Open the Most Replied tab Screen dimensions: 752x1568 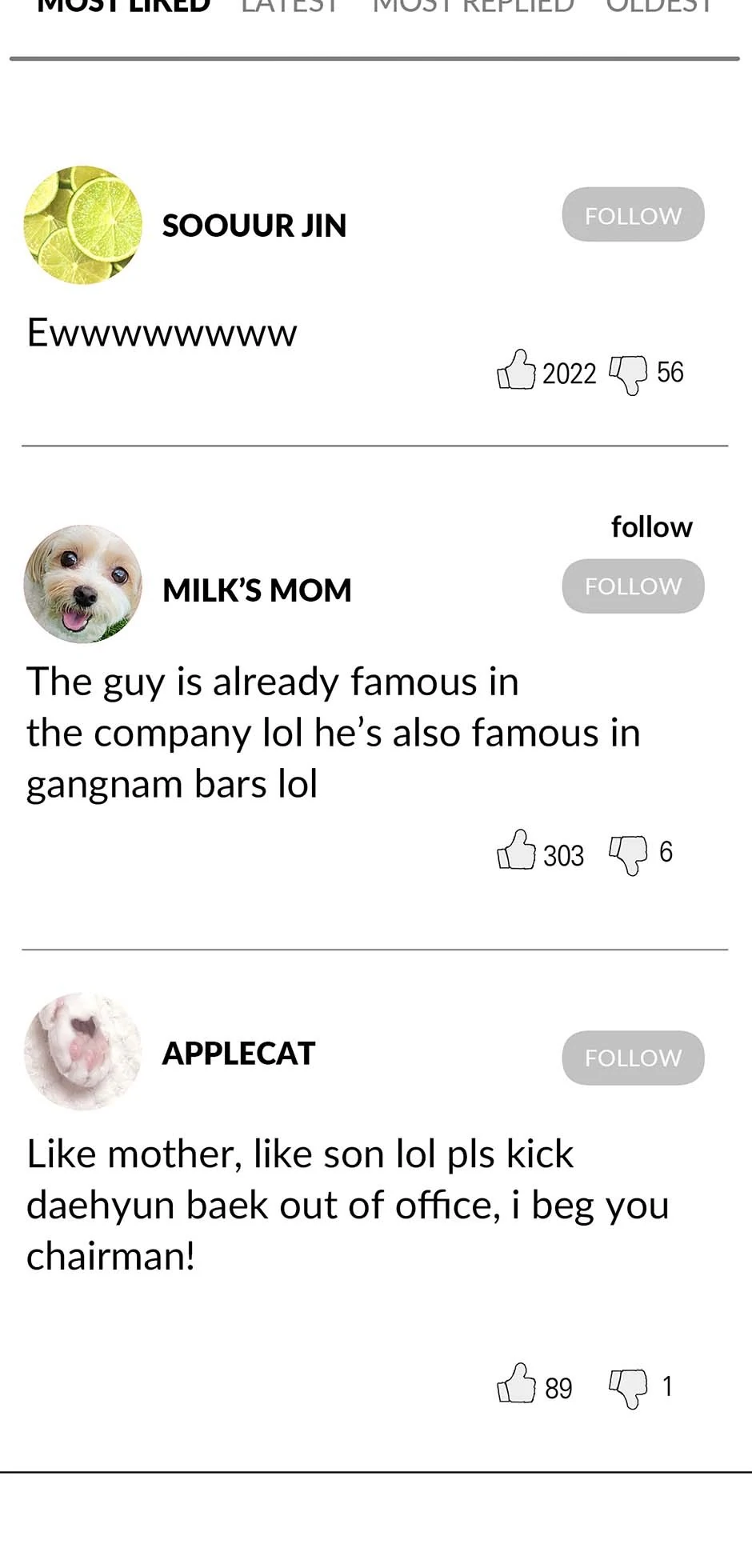[473, 6]
